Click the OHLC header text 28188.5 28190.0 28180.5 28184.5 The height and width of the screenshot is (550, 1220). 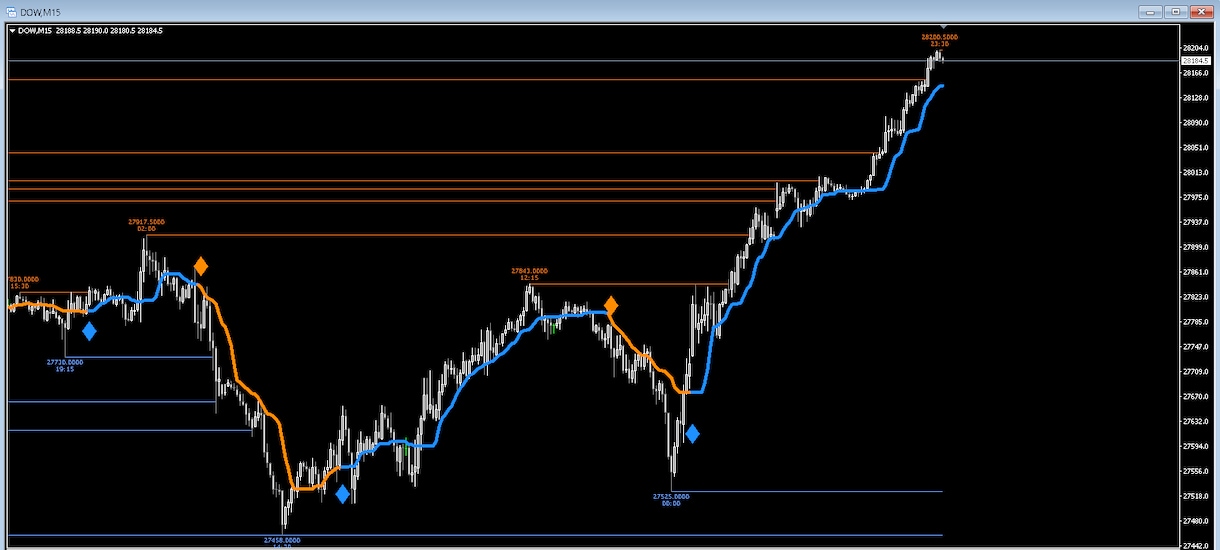point(111,31)
